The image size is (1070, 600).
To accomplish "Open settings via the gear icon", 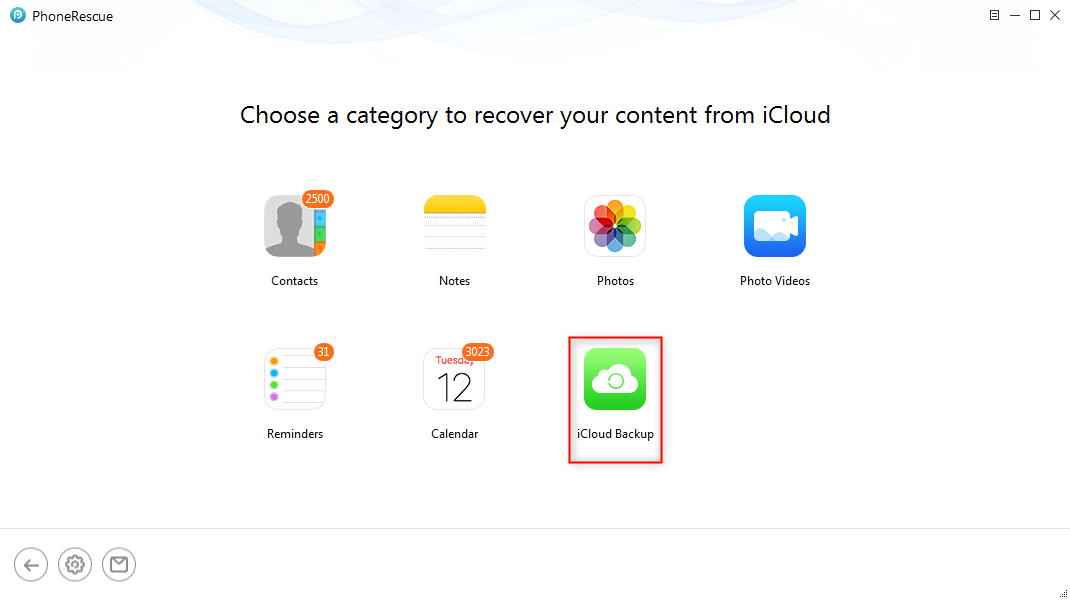I will point(75,565).
